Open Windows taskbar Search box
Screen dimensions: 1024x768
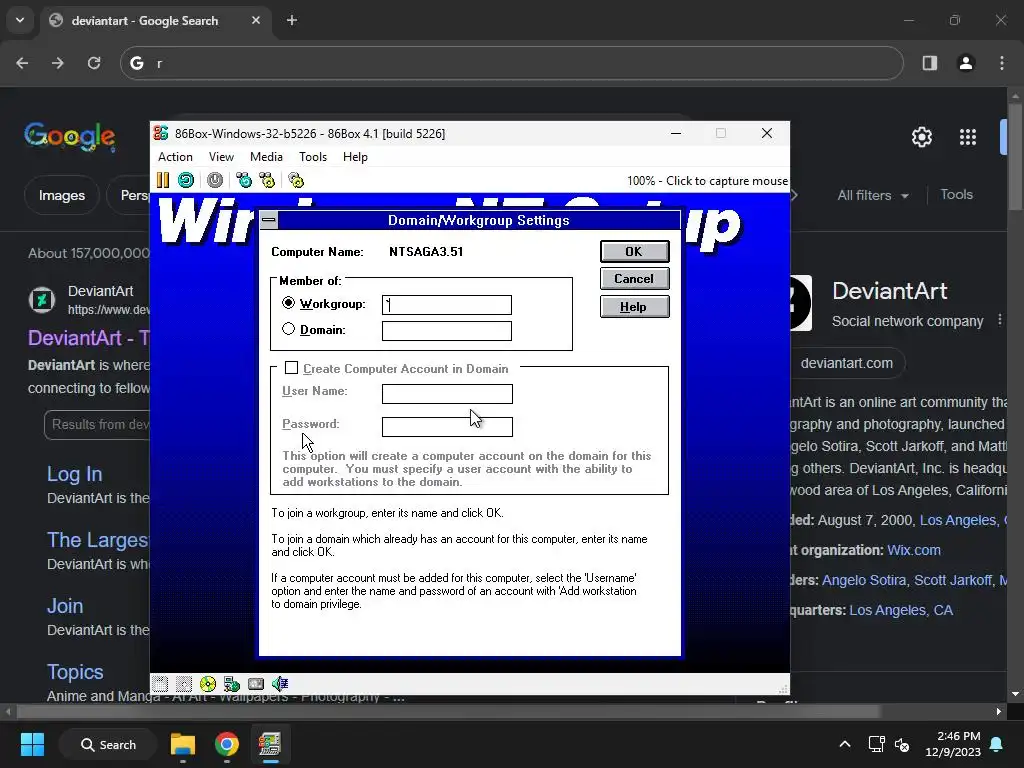(x=108, y=744)
